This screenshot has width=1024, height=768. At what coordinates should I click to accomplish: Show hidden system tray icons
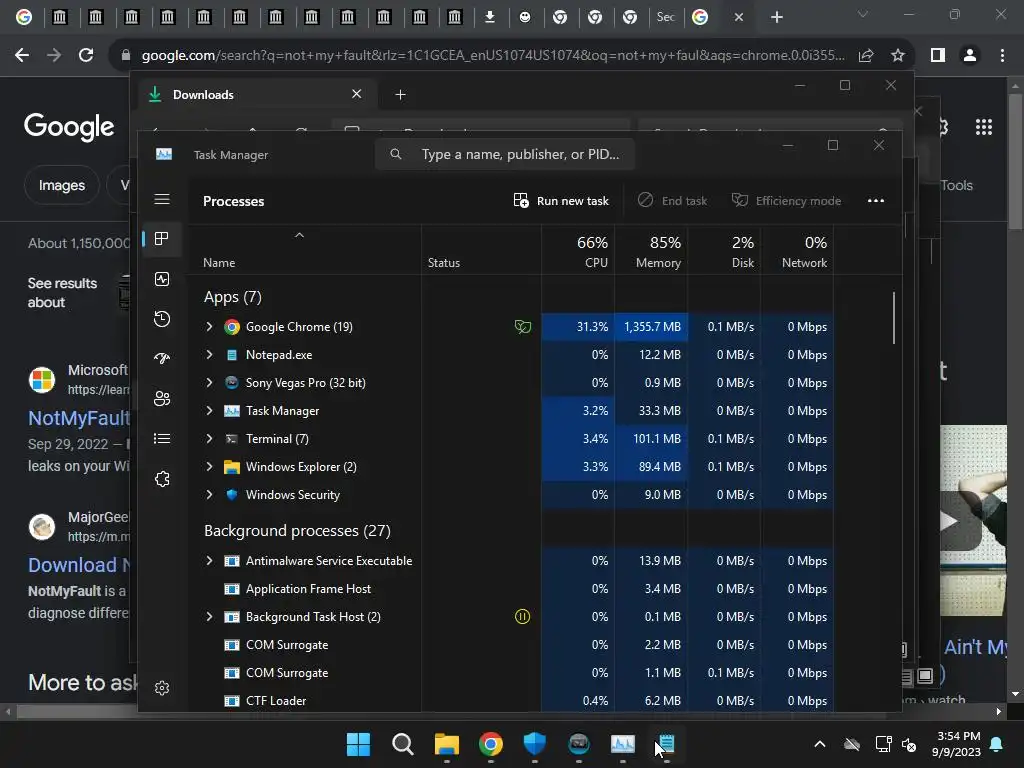click(x=820, y=744)
